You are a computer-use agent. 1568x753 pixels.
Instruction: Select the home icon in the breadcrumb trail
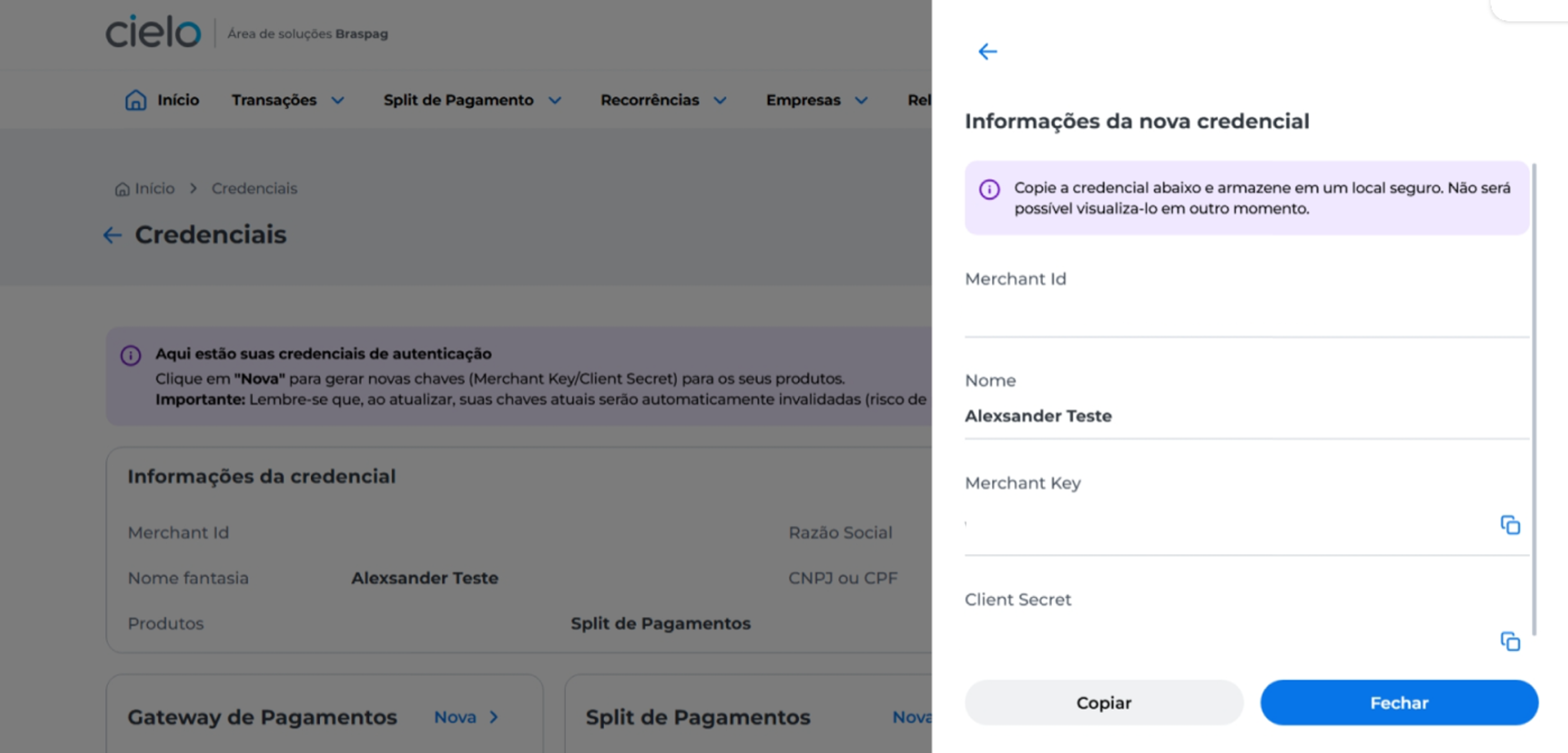tap(123, 188)
